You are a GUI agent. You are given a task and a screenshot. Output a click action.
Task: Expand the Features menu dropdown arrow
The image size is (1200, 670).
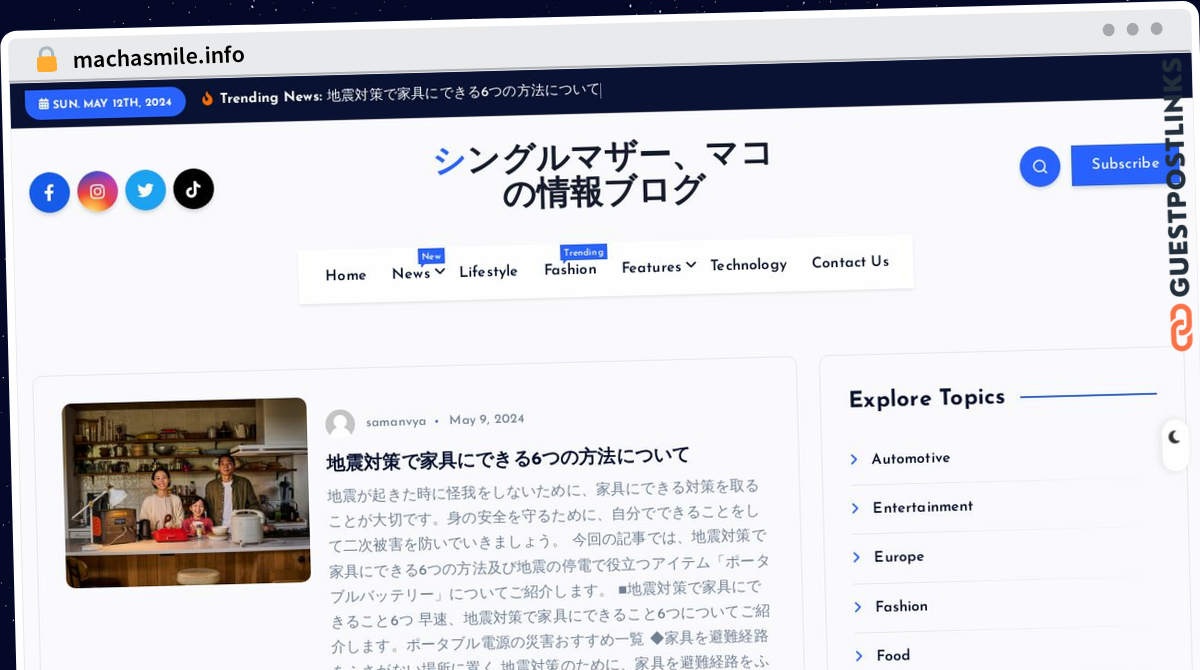click(x=690, y=265)
